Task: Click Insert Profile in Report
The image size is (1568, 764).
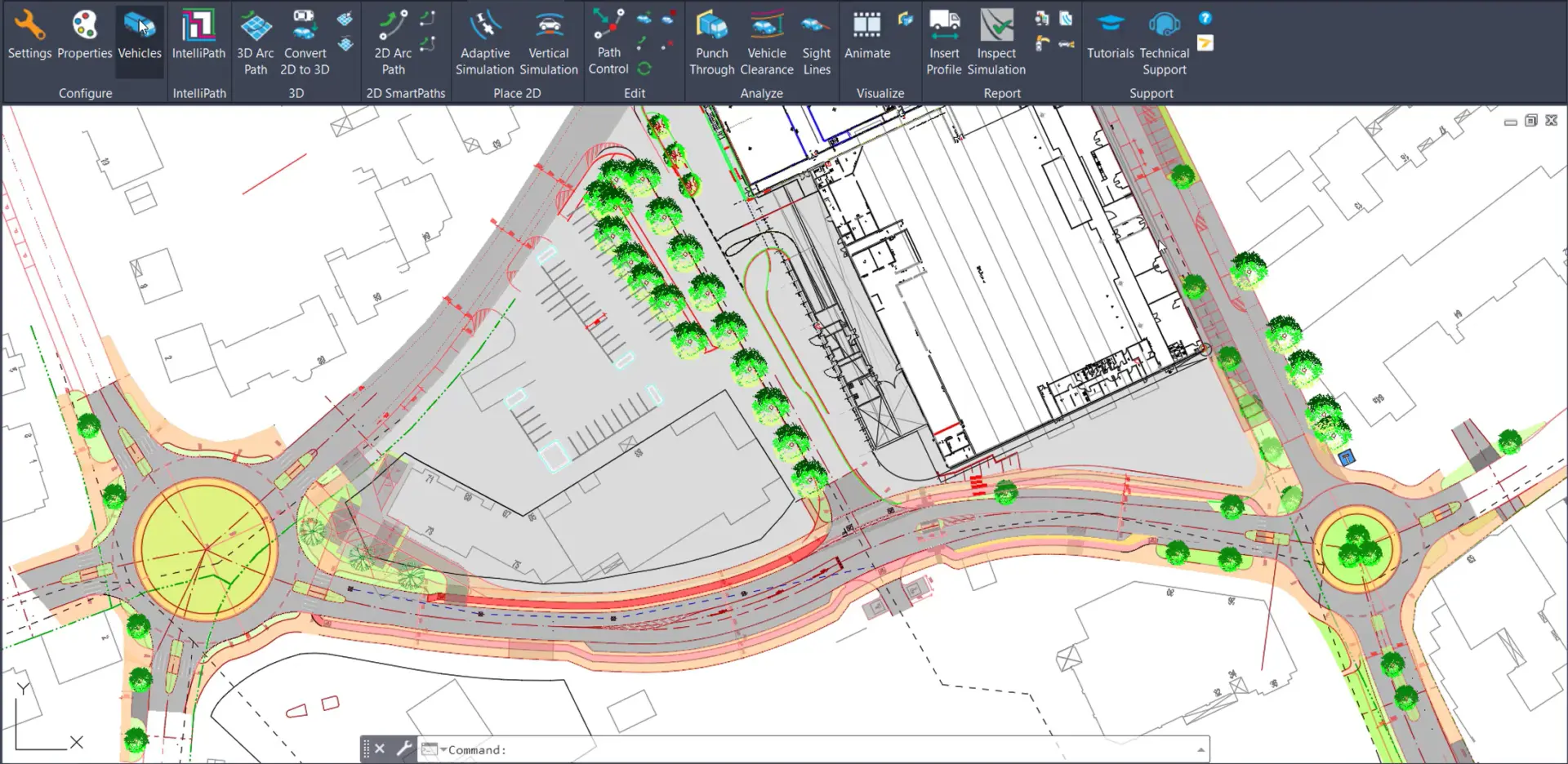Action: [944, 41]
